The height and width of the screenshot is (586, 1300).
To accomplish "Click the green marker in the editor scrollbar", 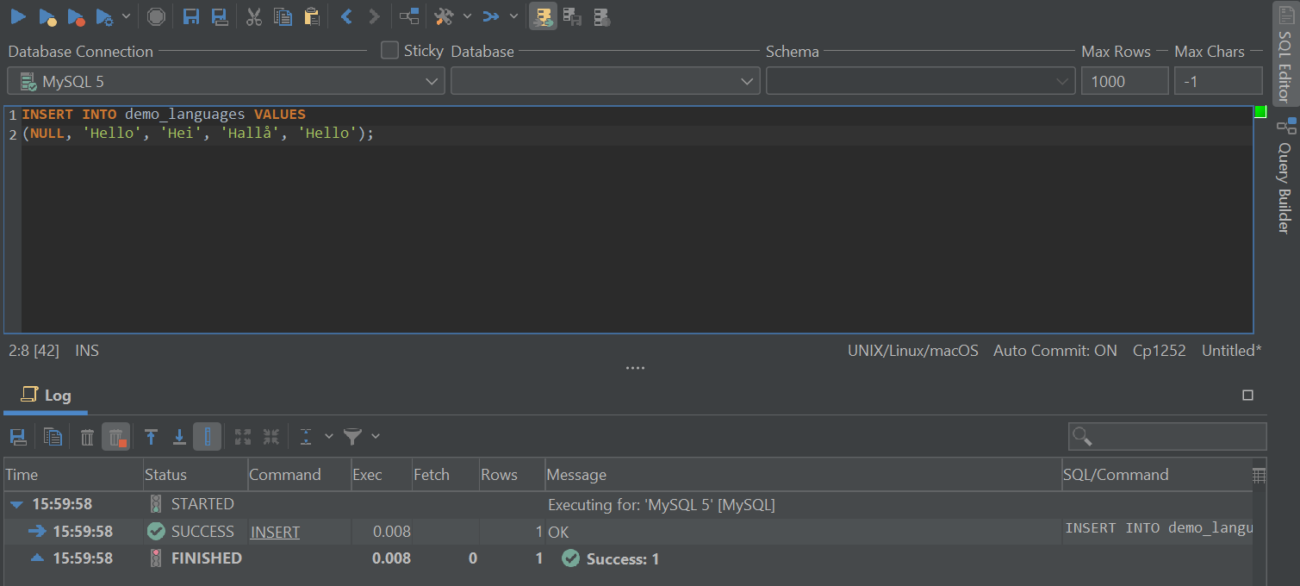I will [1261, 112].
